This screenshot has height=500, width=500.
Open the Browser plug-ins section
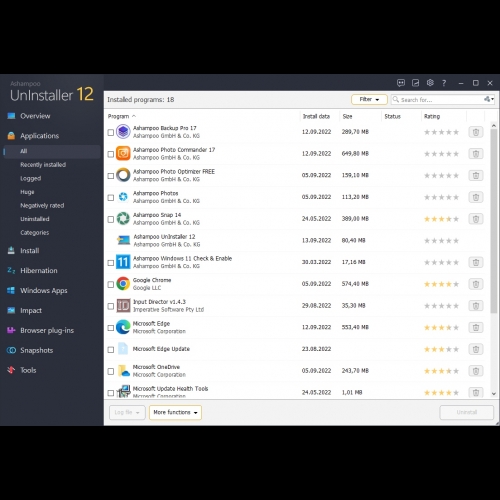coord(47,331)
